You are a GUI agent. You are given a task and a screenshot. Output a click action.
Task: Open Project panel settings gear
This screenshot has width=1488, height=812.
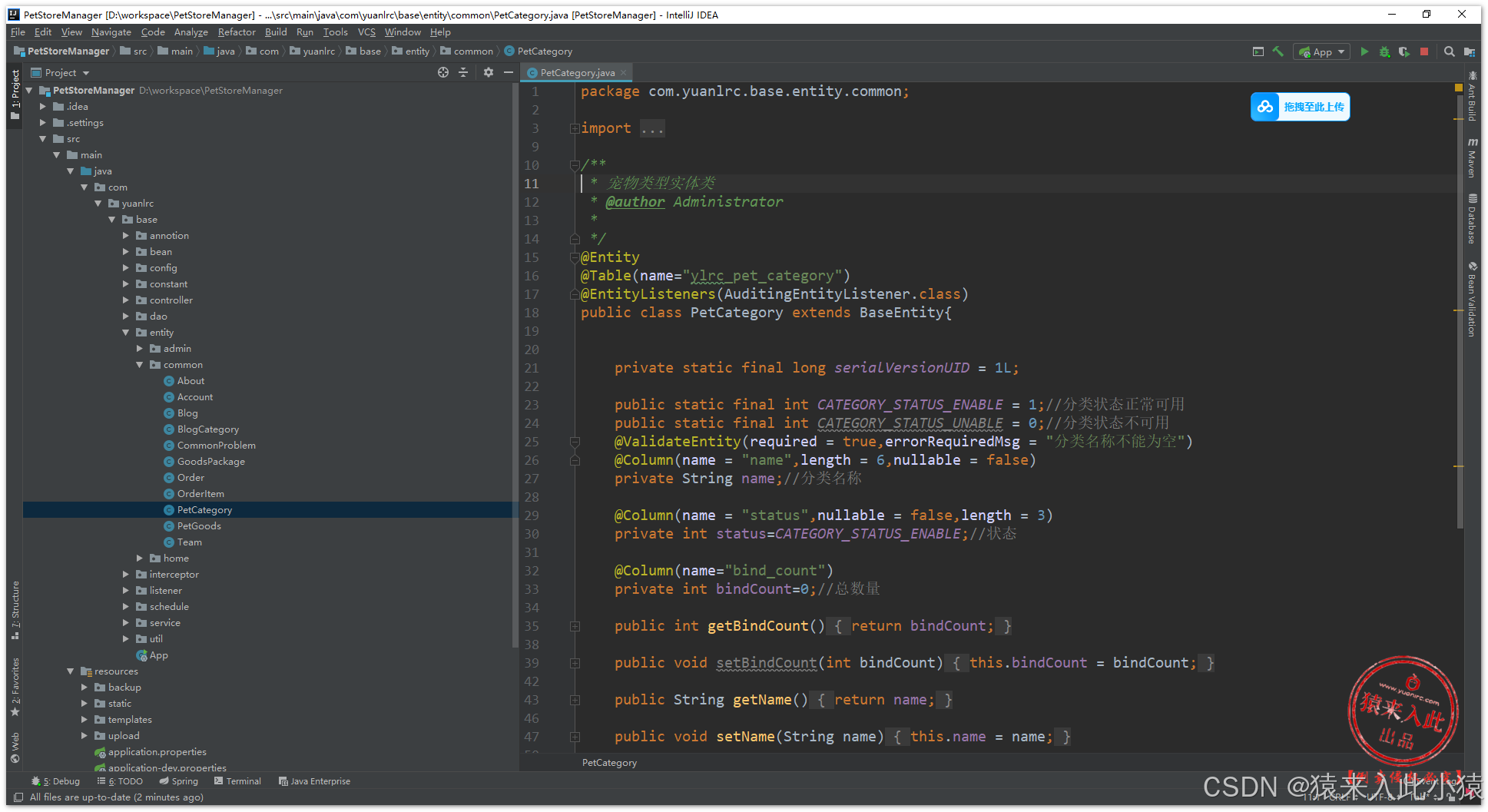pyautogui.click(x=489, y=72)
